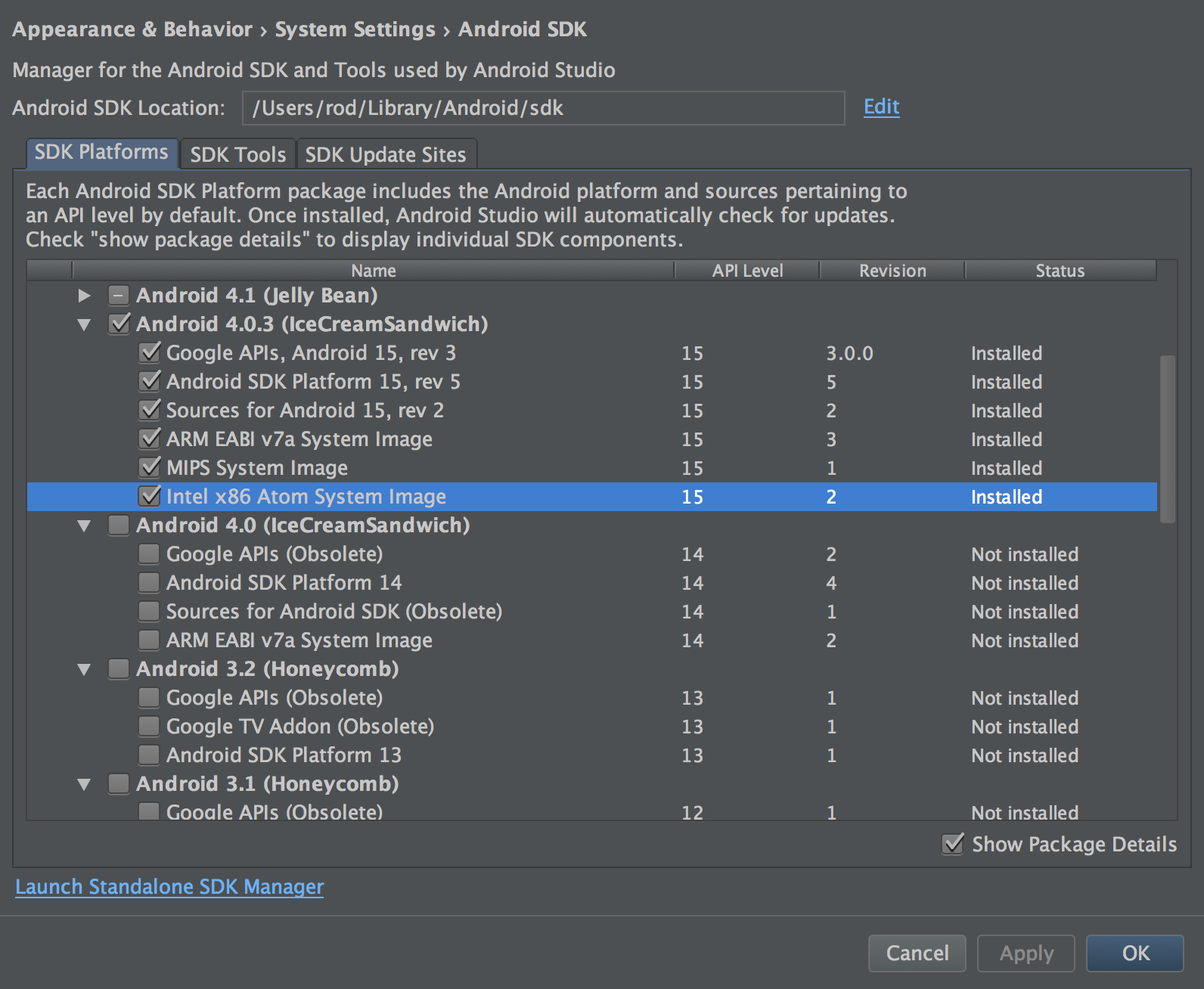Click the Android SDK Location path field
1204x989 pixels.
(x=543, y=108)
